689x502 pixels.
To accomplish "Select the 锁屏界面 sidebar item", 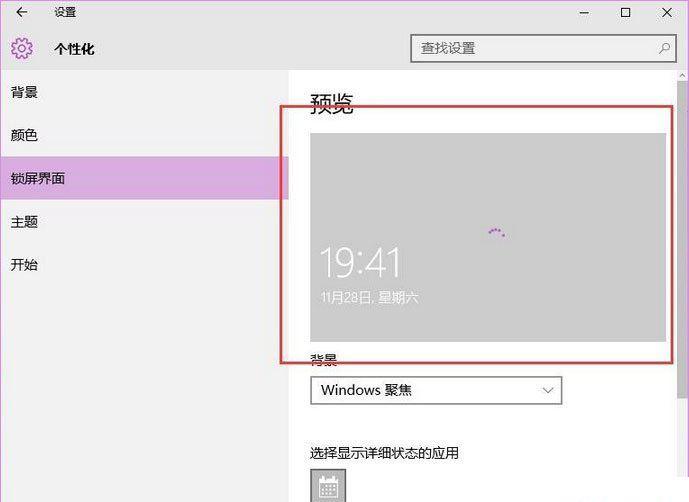I will tap(144, 178).
